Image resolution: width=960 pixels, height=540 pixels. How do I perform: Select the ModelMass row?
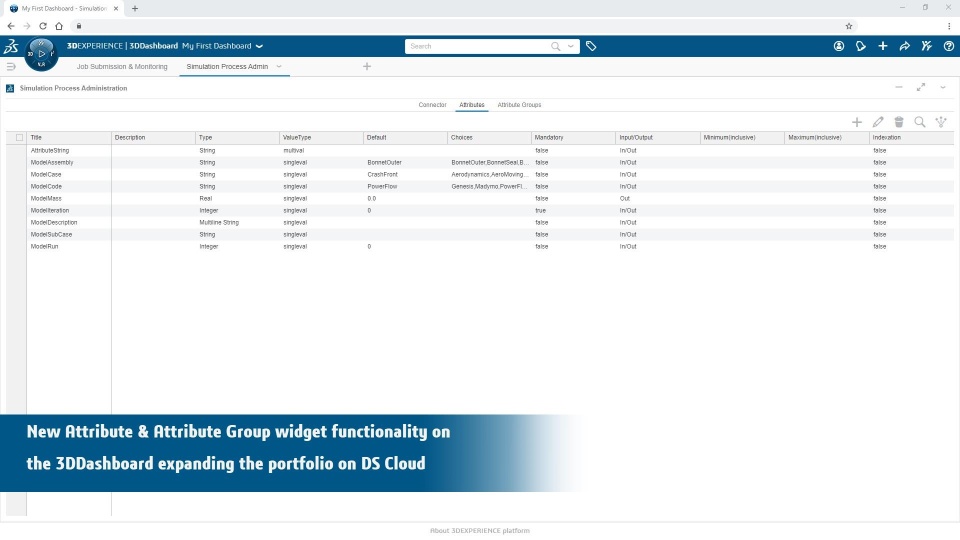(480, 198)
